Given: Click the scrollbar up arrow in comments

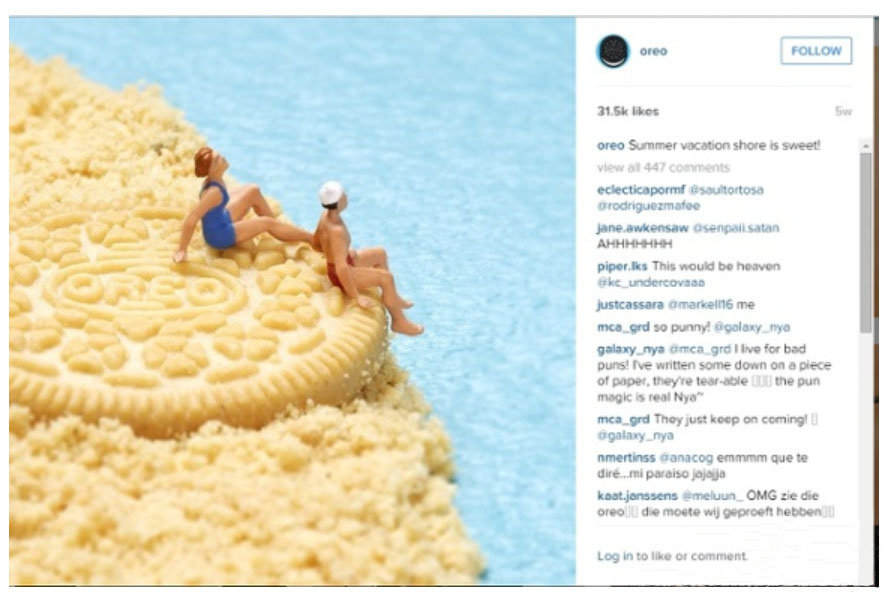Looking at the screenshot, I should point(866,146).
